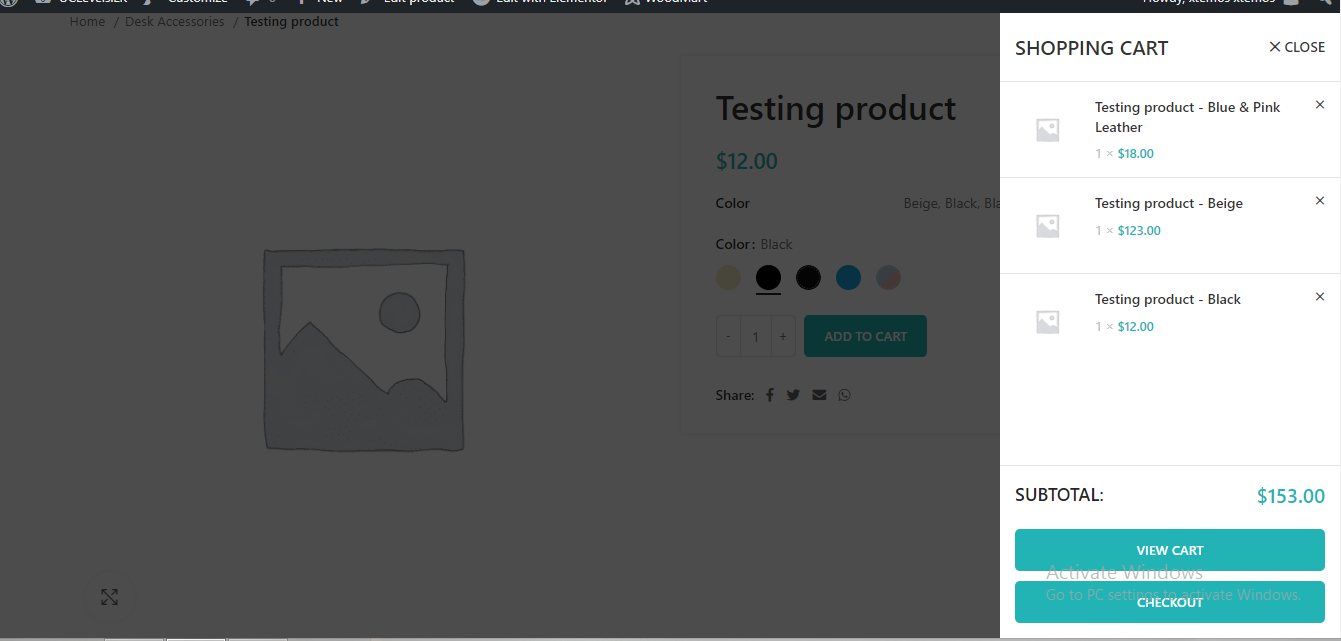Click the Add to Cart button
The width and height of the screenshot is (1341, 641).
(865, 336)
